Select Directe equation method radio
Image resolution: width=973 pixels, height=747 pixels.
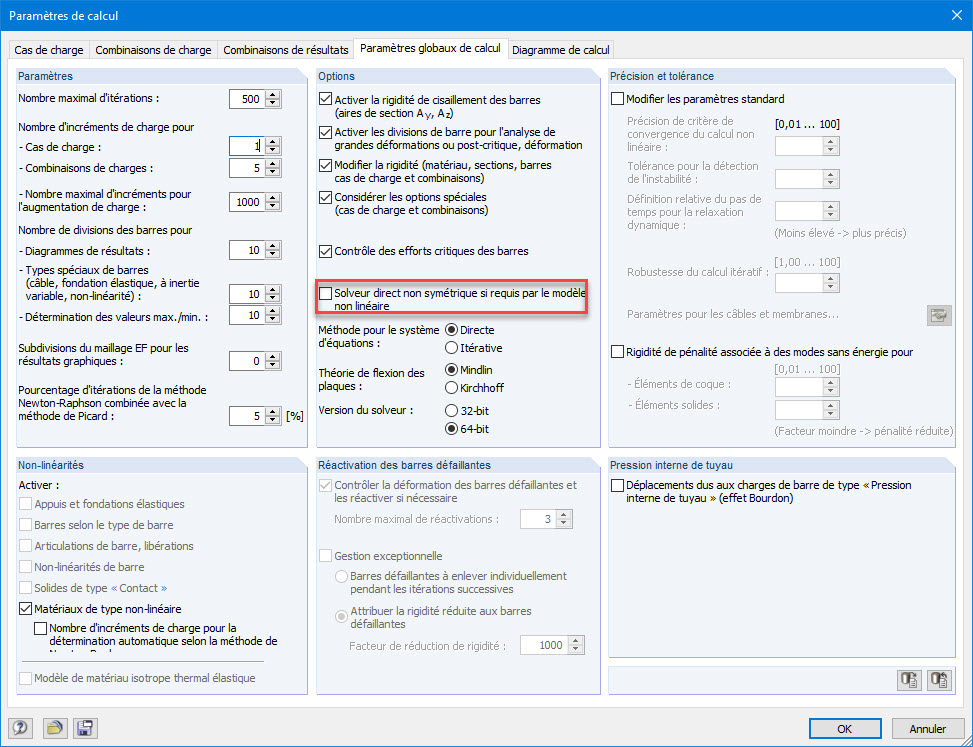pyautogui.click(x=452, y=330)
